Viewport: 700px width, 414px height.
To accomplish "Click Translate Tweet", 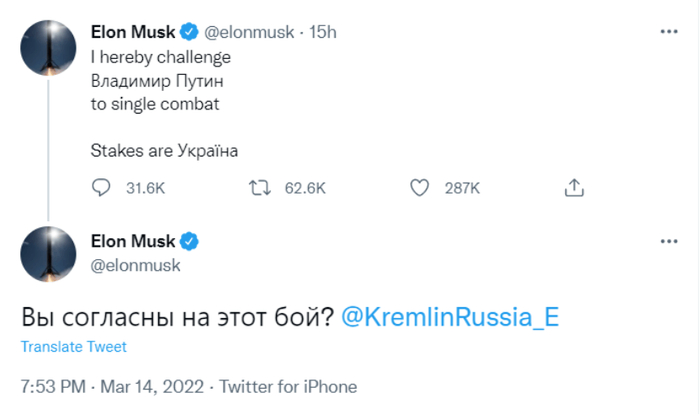I will coord(74,347).
